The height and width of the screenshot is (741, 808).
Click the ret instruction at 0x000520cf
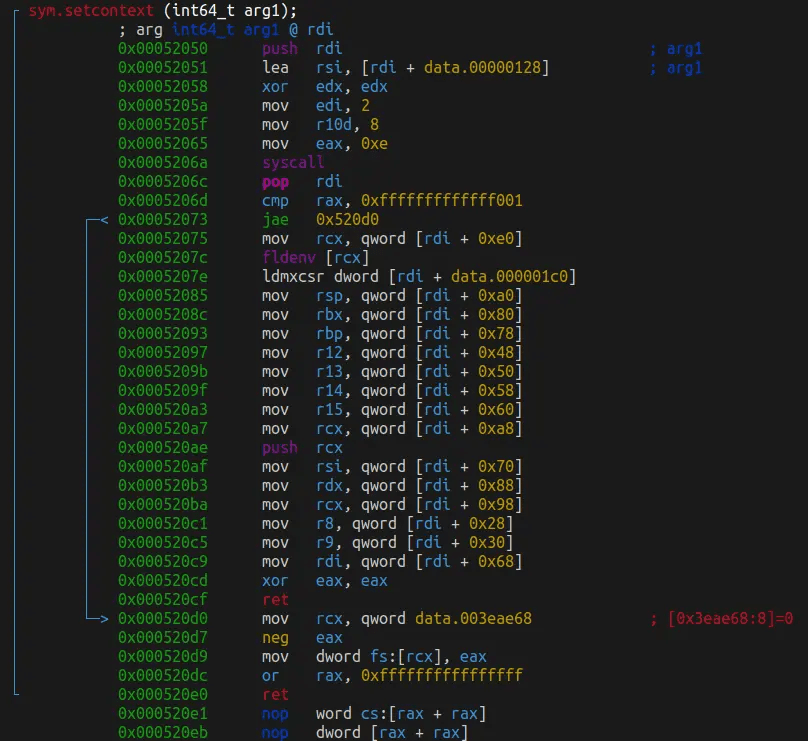(x=275, y=600)
